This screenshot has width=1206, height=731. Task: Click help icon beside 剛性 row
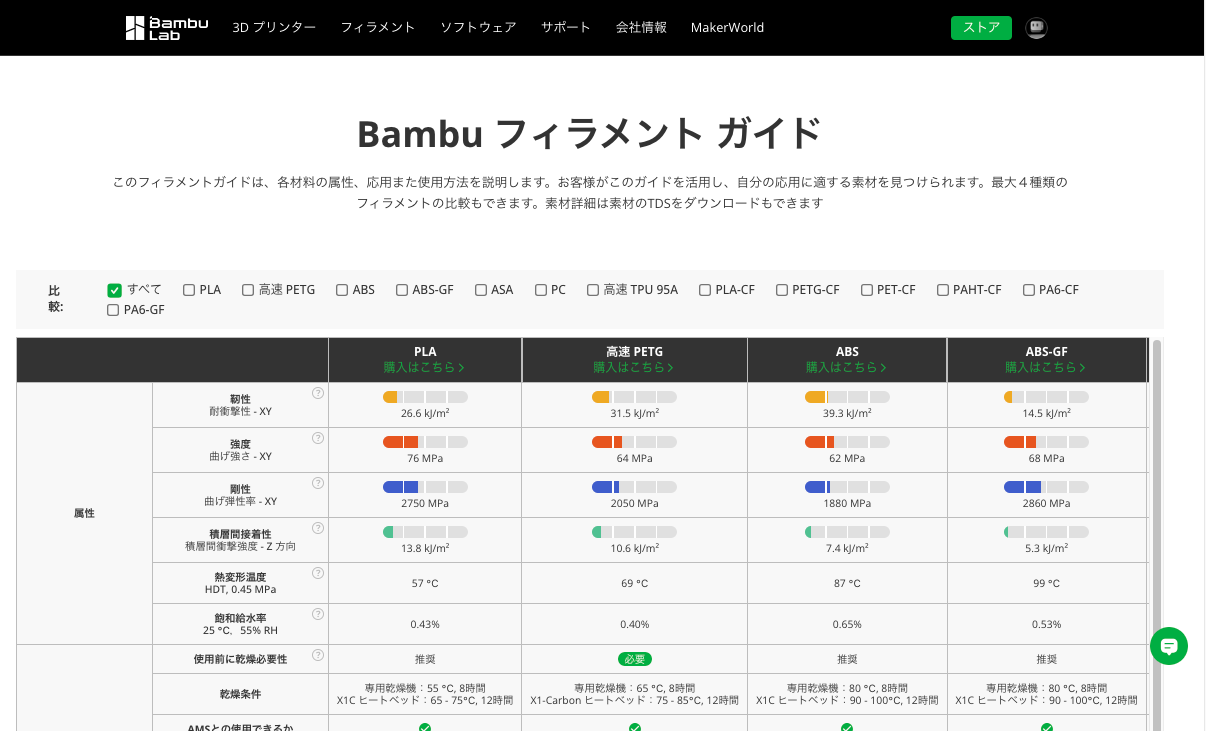(x=318, y=483)
